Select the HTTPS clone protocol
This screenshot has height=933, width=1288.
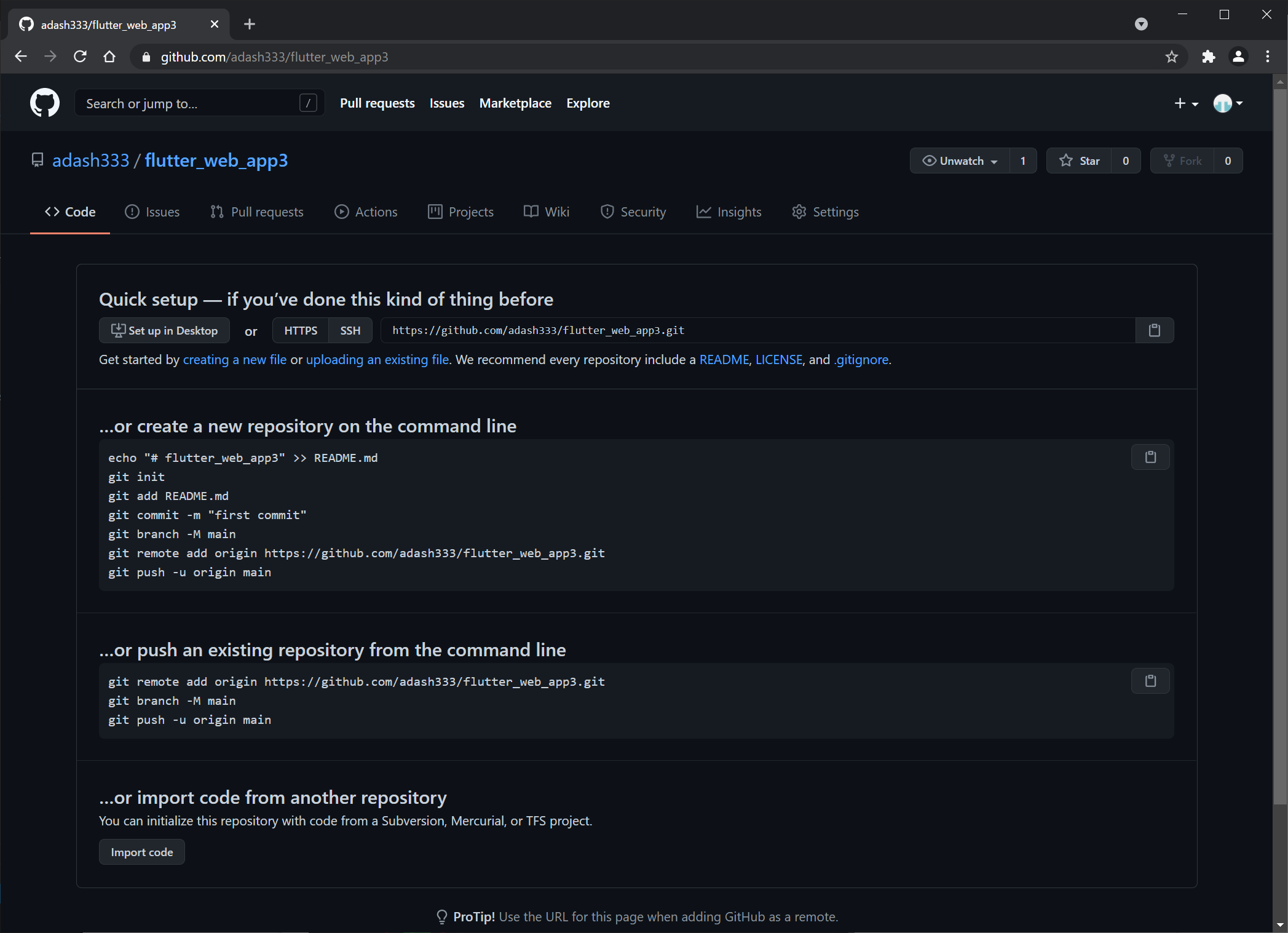[301, 330]
